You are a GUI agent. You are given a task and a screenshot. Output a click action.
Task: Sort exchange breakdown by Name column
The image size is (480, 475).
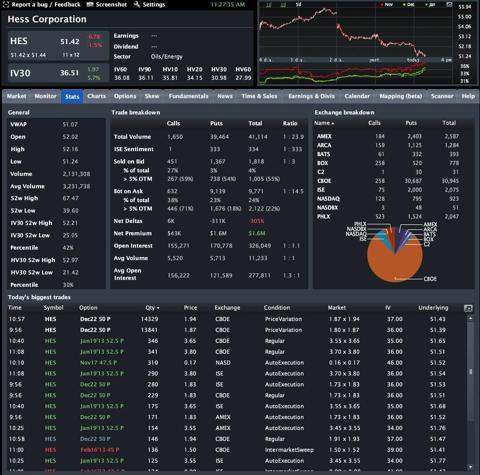coord(324,123)
